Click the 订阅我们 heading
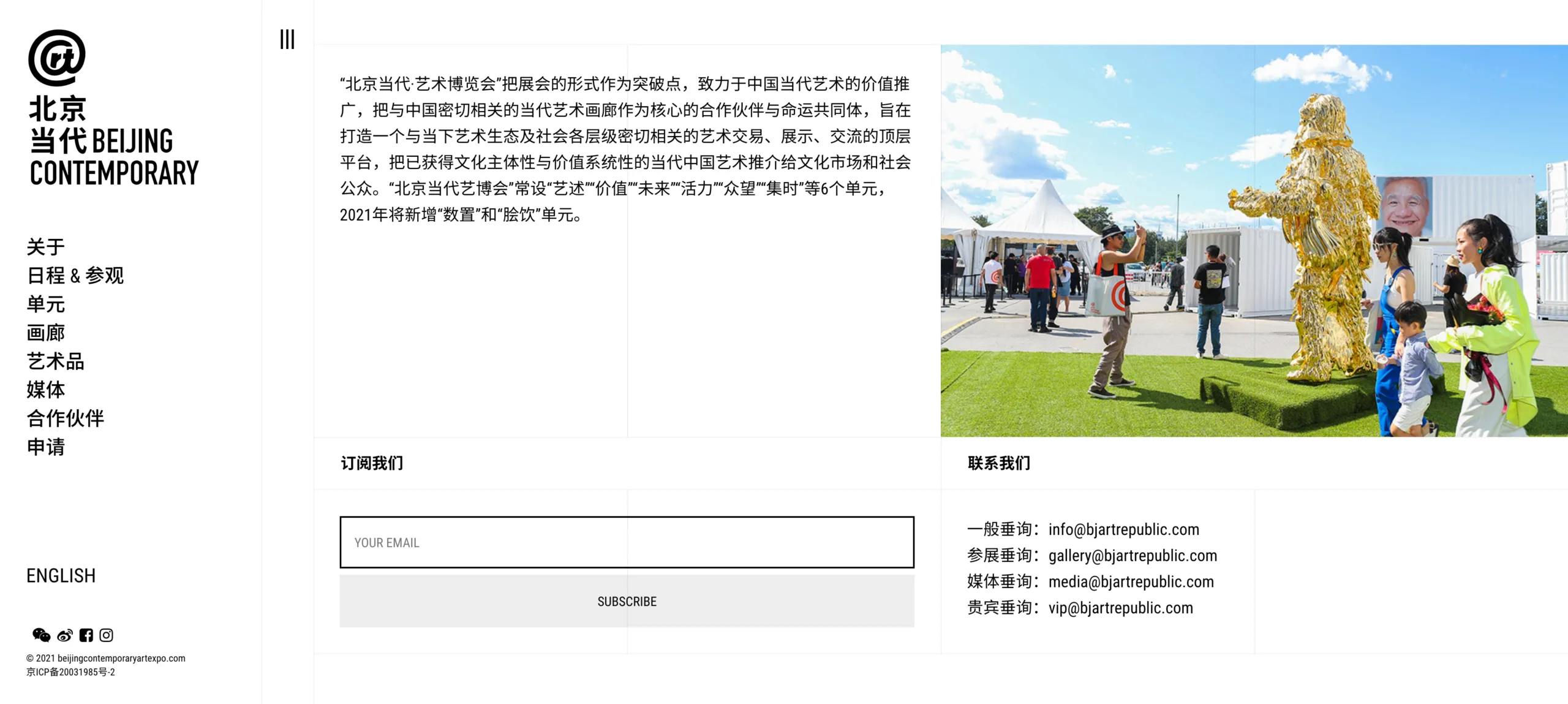The width and height of the screenshot is (1568, 704). click(x=372, y=463)
